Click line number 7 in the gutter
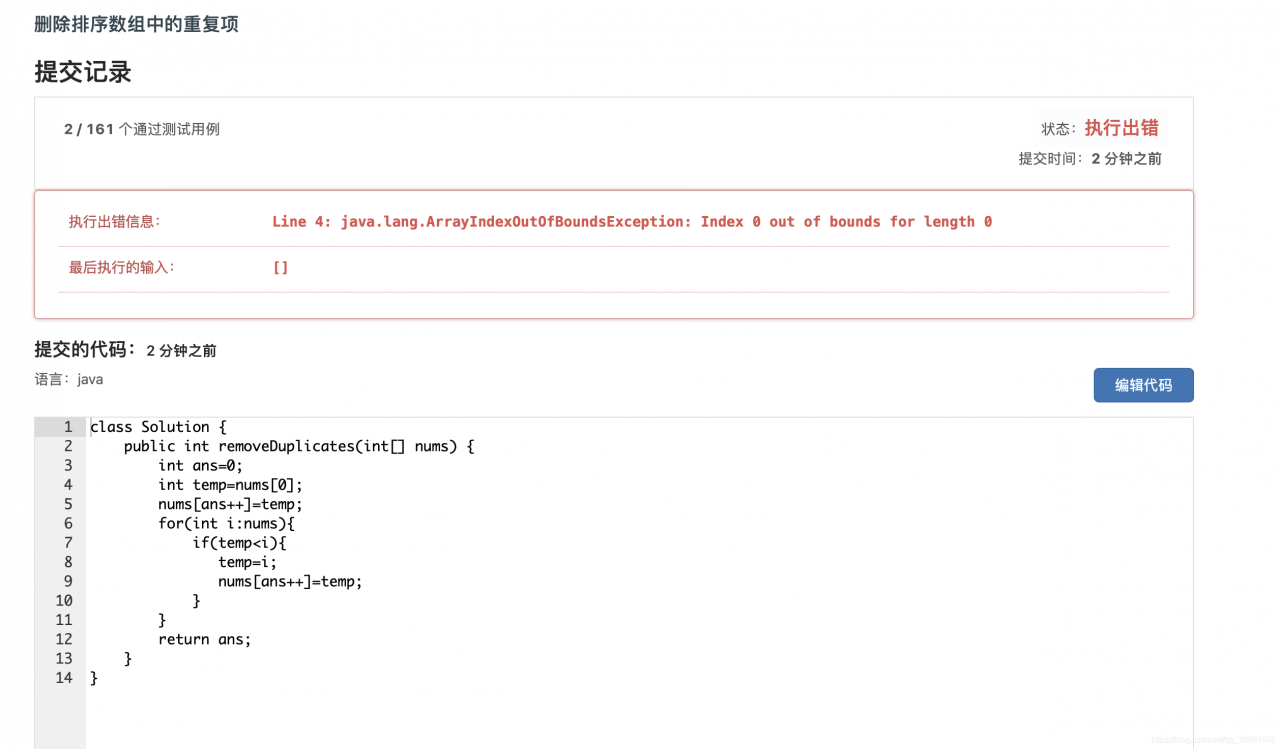 click(68, 543)
